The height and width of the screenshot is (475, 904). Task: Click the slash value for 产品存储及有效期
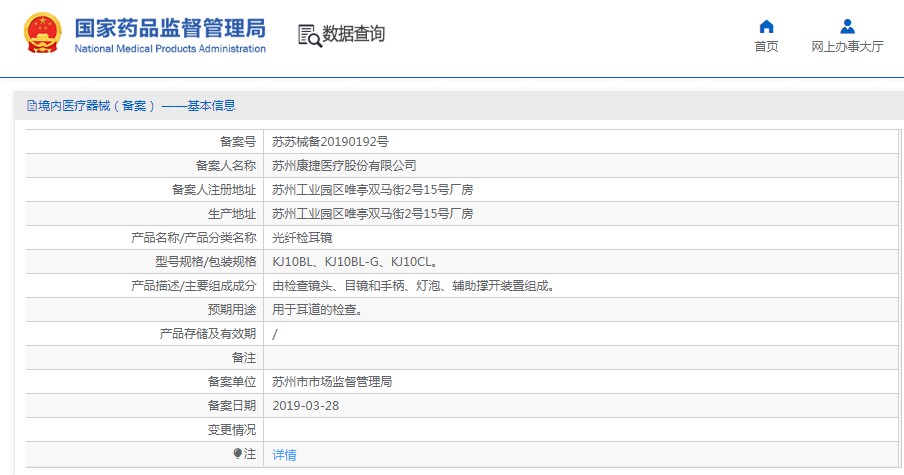click(x=275, y=334)
